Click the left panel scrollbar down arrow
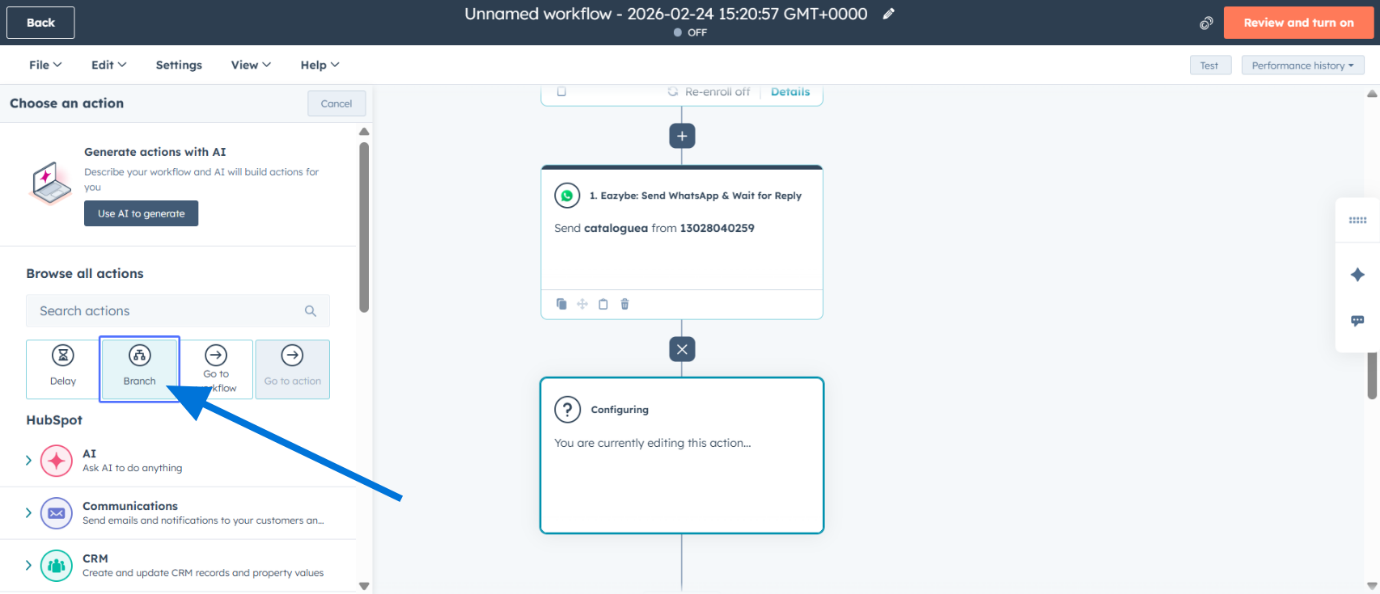The height and width of the screenshot is (594, 1380). tap(364, 586)
